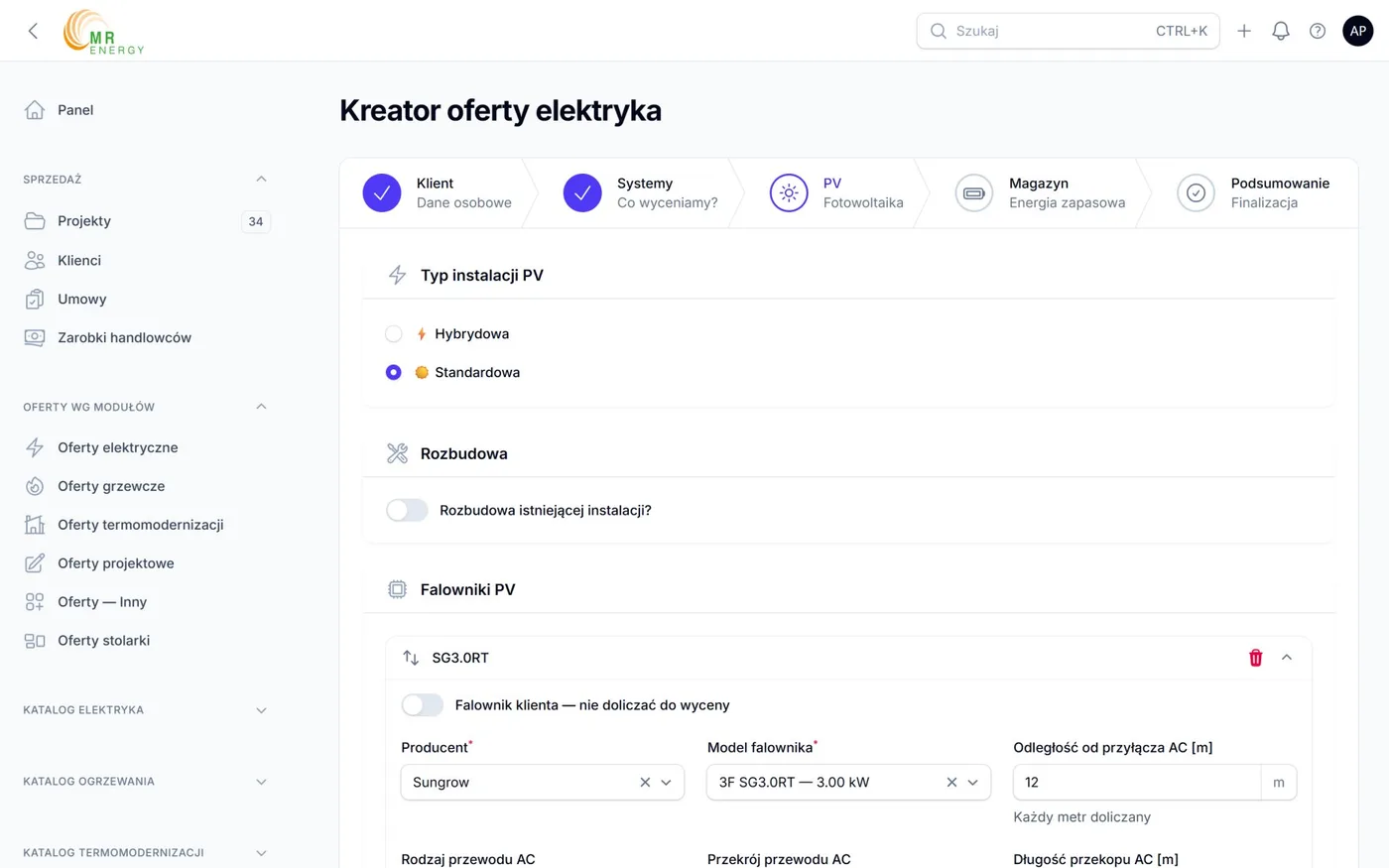Click the Magazyn battery step icon
The height and width of the screenshot is (868, 1389).
974,193
